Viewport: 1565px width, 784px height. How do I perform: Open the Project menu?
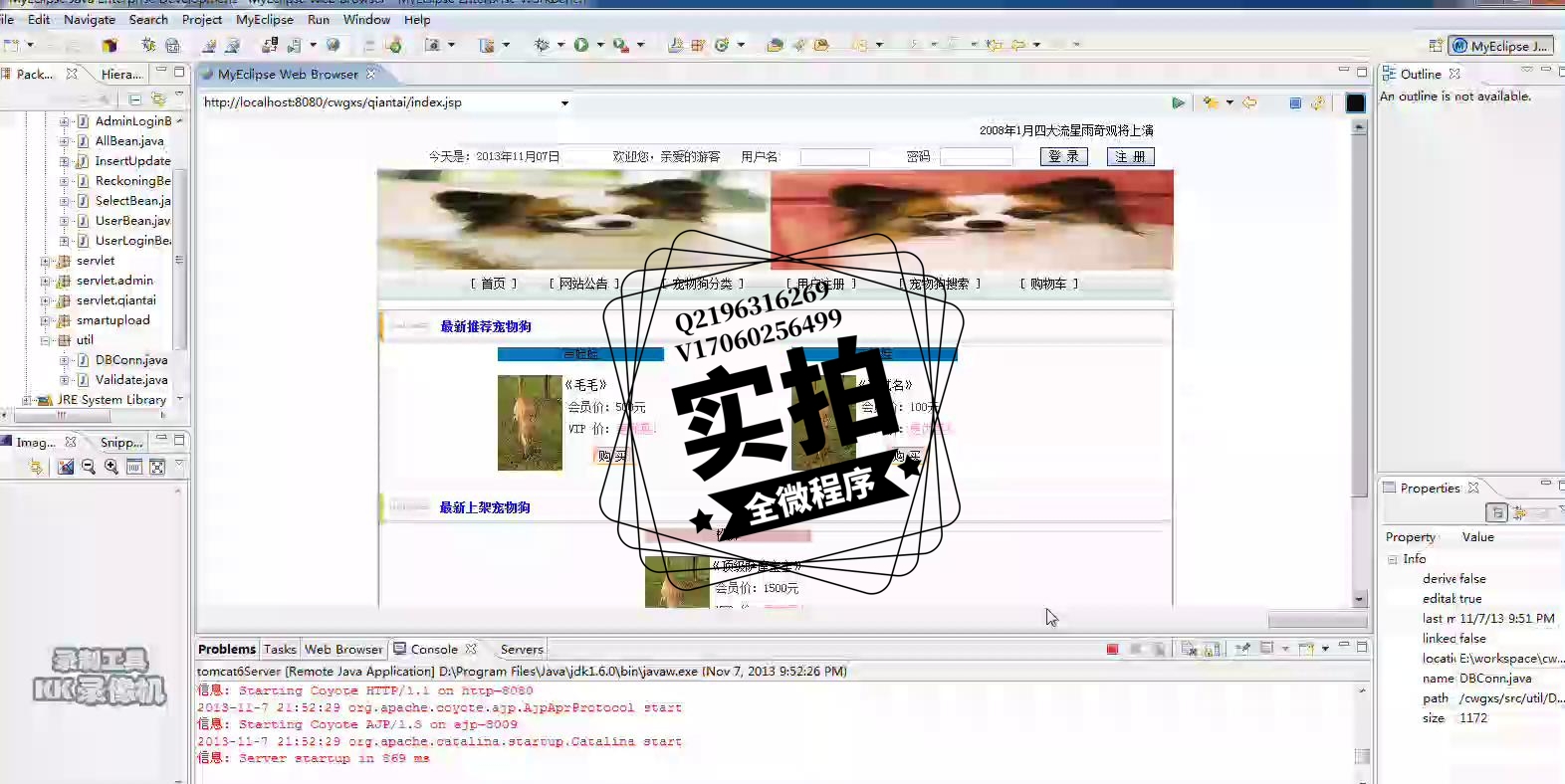[202, 19]
